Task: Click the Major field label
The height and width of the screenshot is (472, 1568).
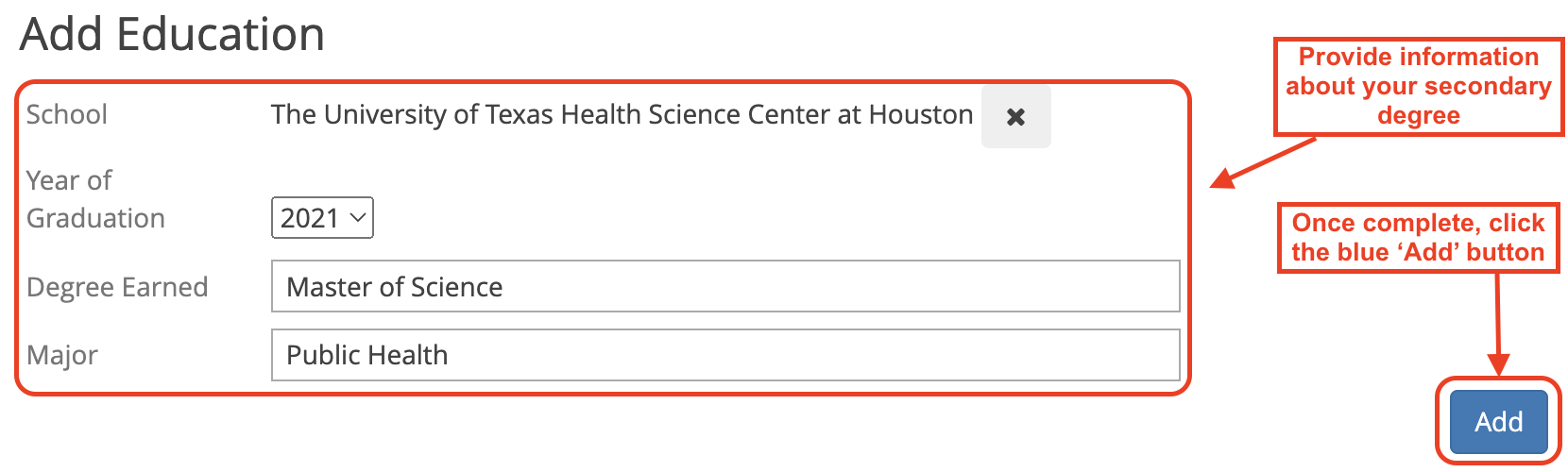Action: point(62,355)
